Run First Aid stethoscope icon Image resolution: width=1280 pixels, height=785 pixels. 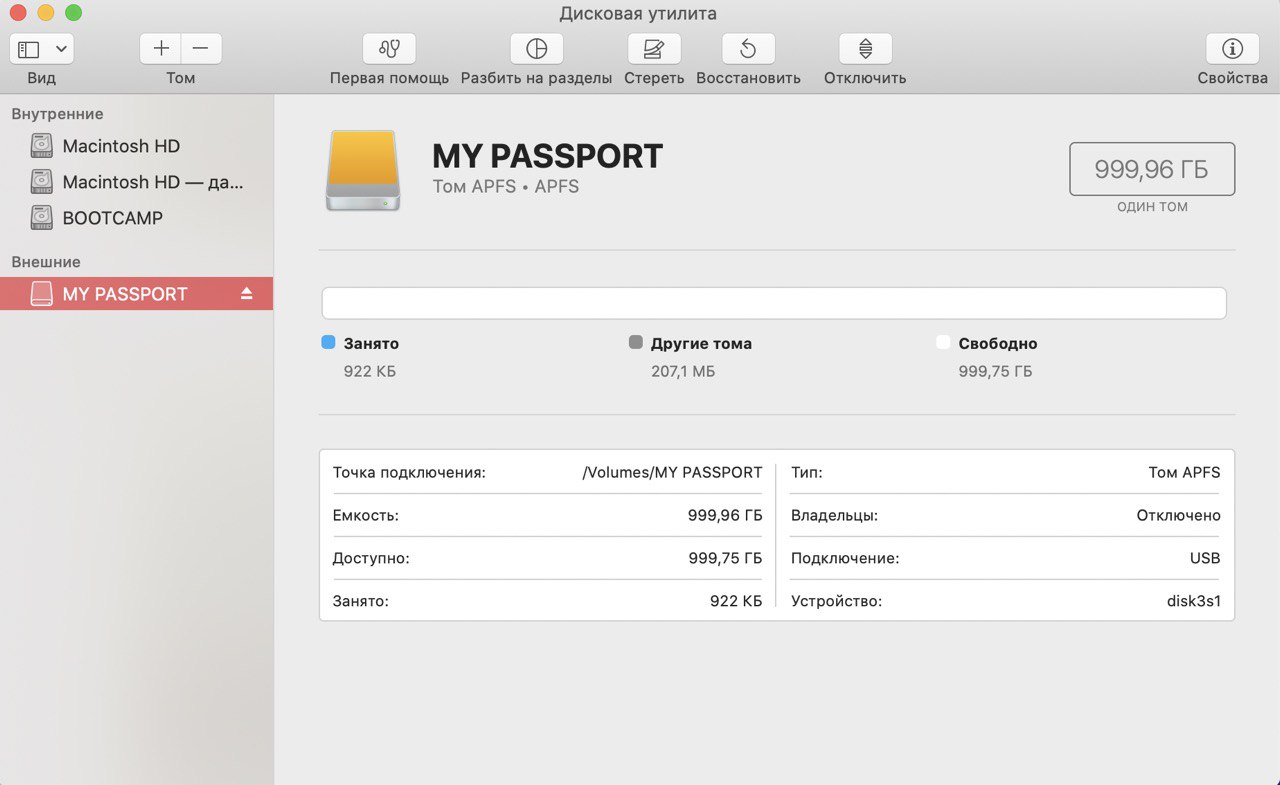pyautogui.click(x=389, y=48)
